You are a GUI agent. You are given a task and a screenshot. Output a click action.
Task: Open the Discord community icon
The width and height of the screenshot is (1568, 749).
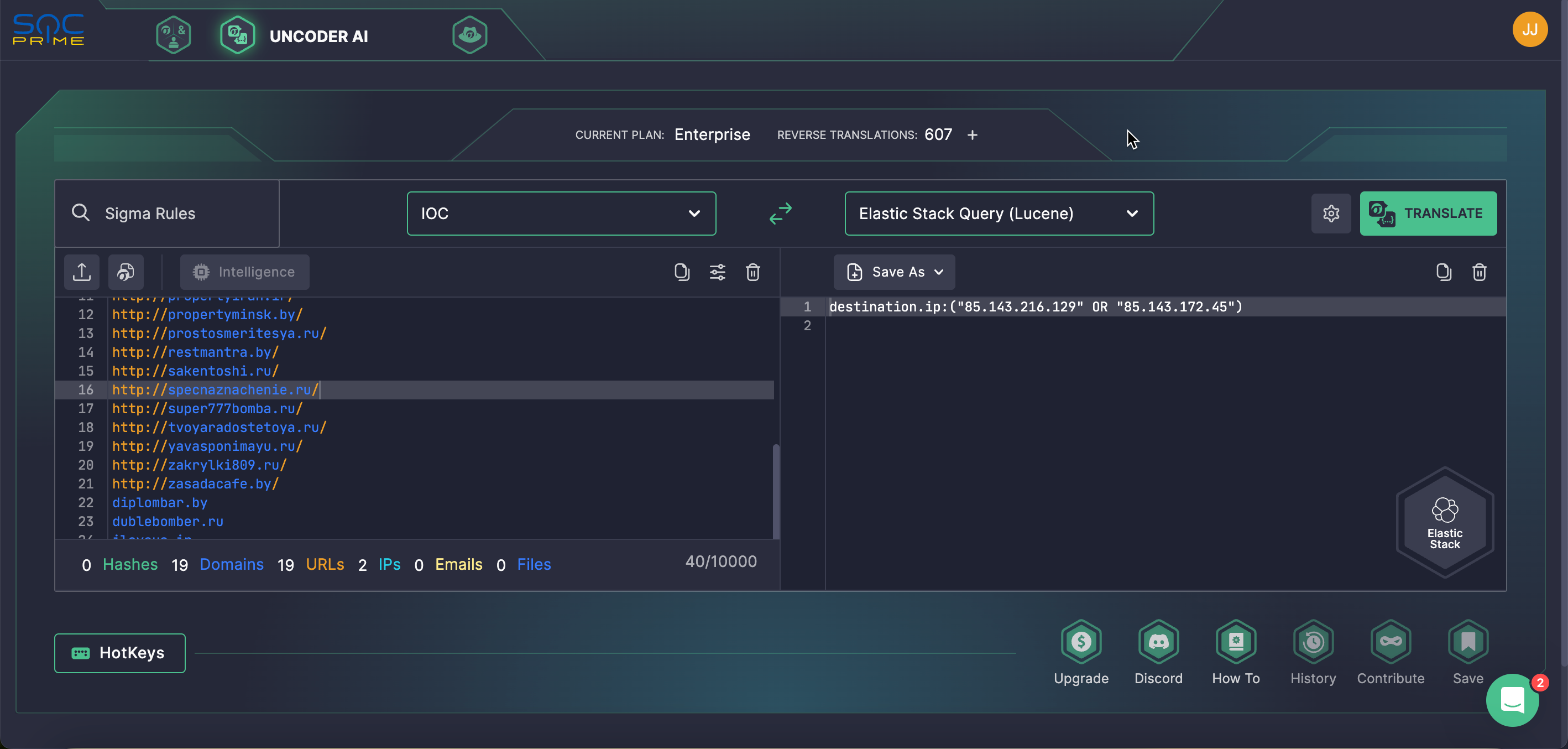tap(1158, 641)
